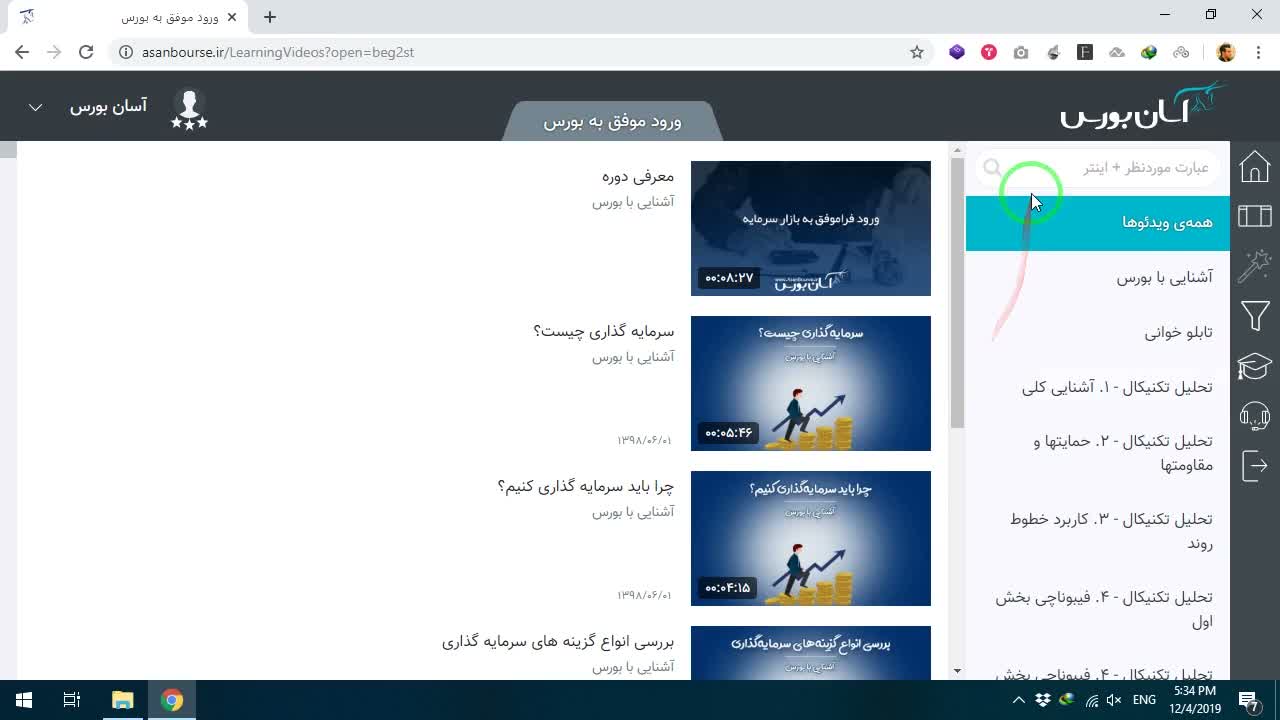Click آسان بورس username text
Screen dimensions: 1280x720
[108, 107]
